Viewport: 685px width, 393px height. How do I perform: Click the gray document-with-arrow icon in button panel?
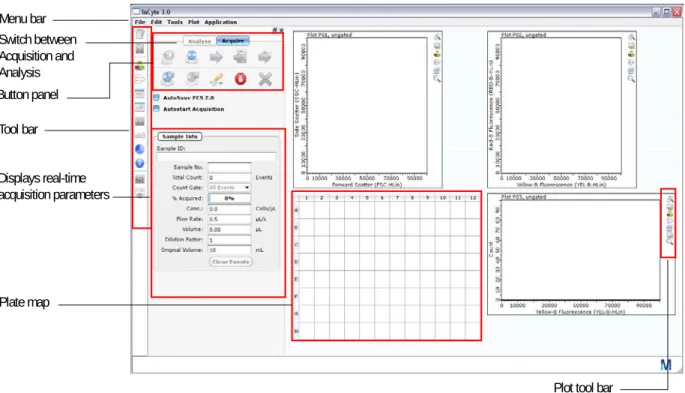coord(240,57)
